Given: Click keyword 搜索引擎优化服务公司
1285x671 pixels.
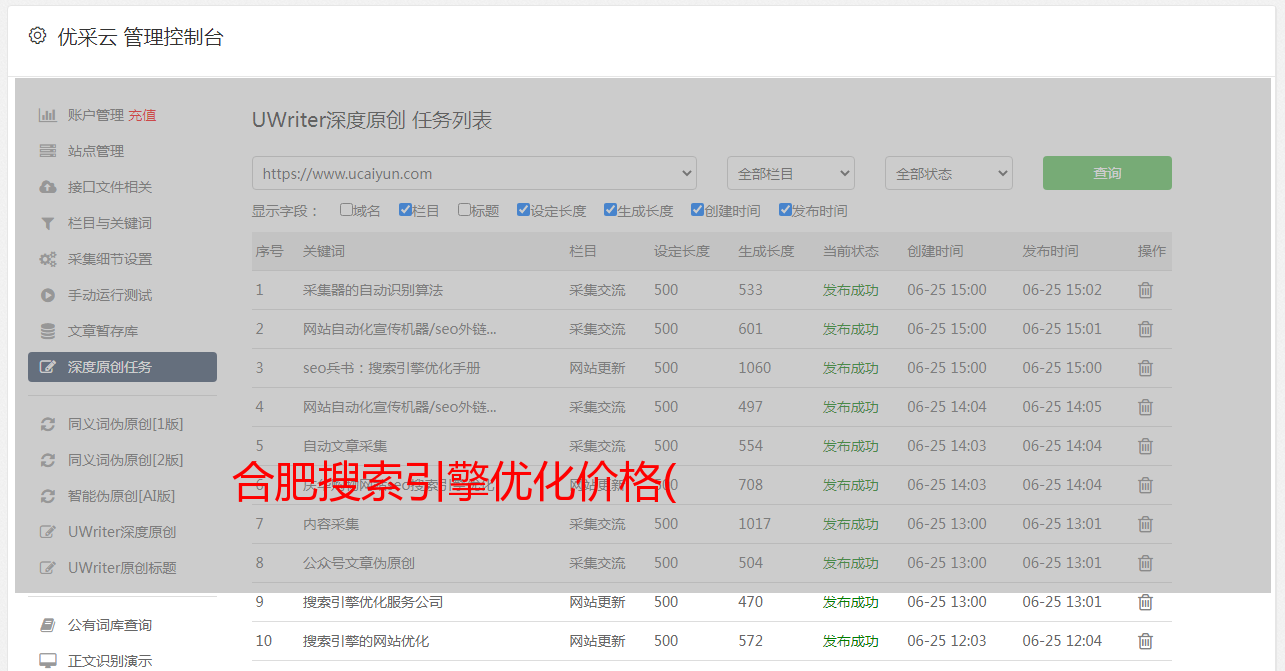Looking at the screenshot, I should tap(373, 602).
